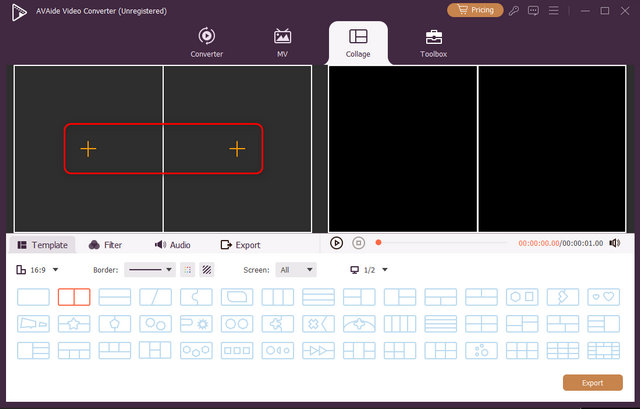The image size is (640, 409).
Task: Open the 1/2 display size dropdown
Action: pos(369,270)
